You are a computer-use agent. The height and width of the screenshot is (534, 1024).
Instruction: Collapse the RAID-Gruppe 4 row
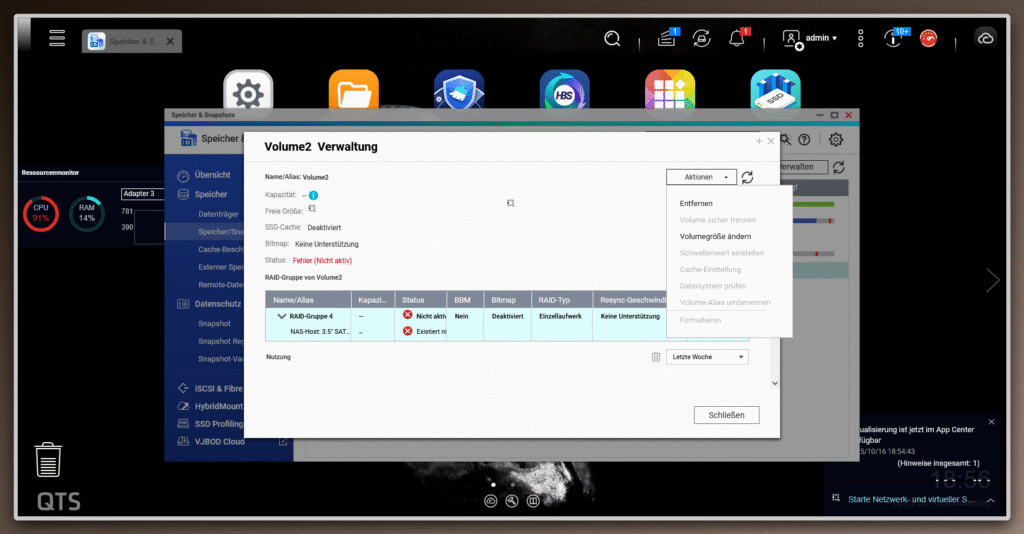281,315
